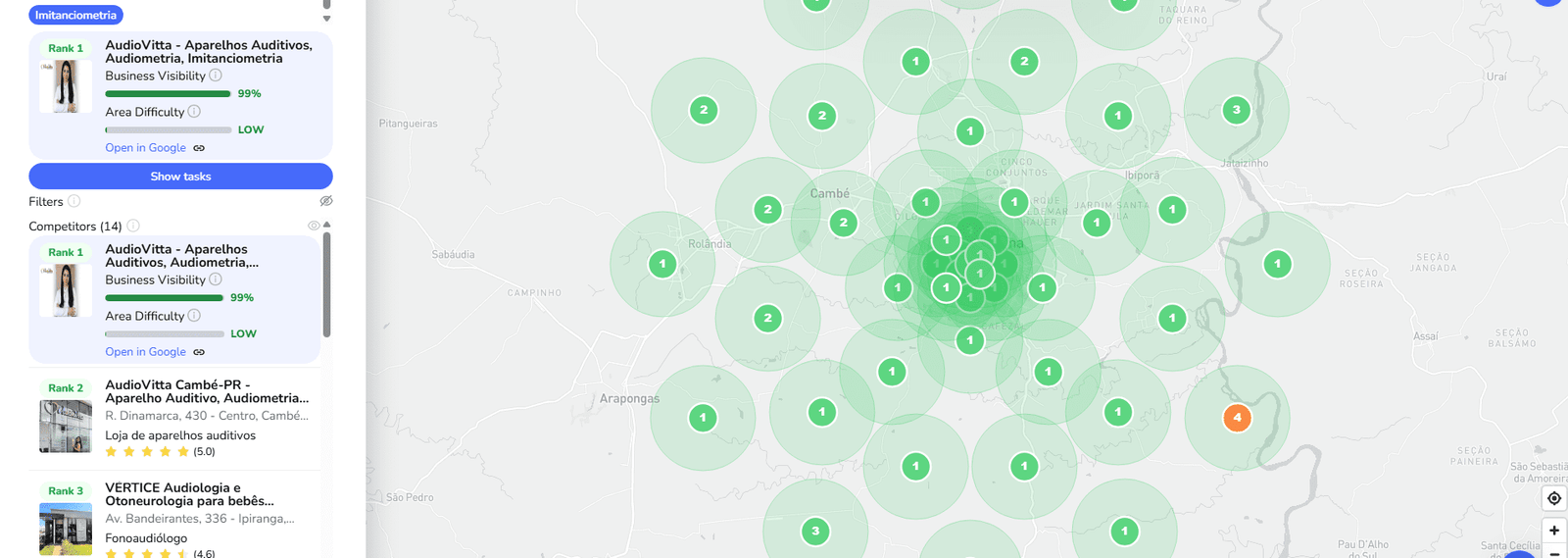
Task: Click the map locate-me target icon
Action: click(1553, 498)
